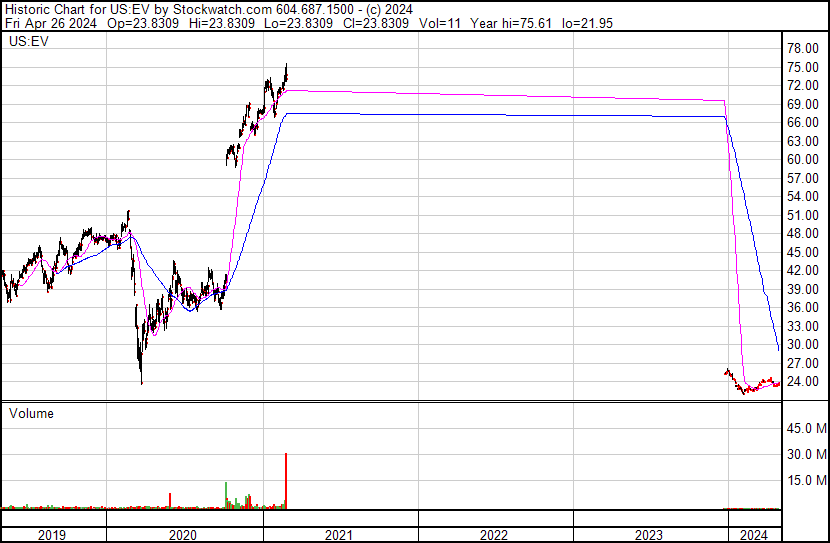Click the 24.00 price axis label
Screen dimensions: 830x543
coord(803,381)
